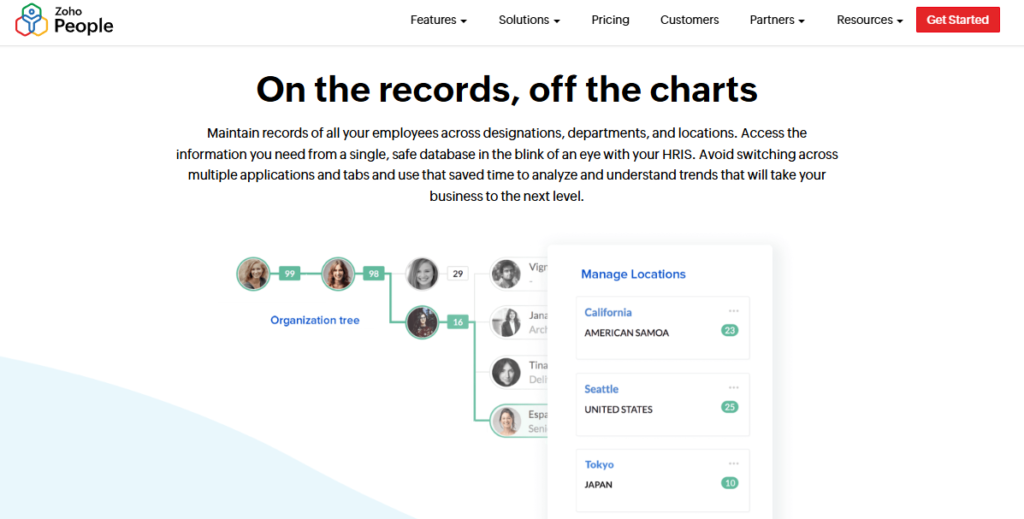Click the Organization tree label
This screenshot has width=1024, height=519.
tap(315, 320)
